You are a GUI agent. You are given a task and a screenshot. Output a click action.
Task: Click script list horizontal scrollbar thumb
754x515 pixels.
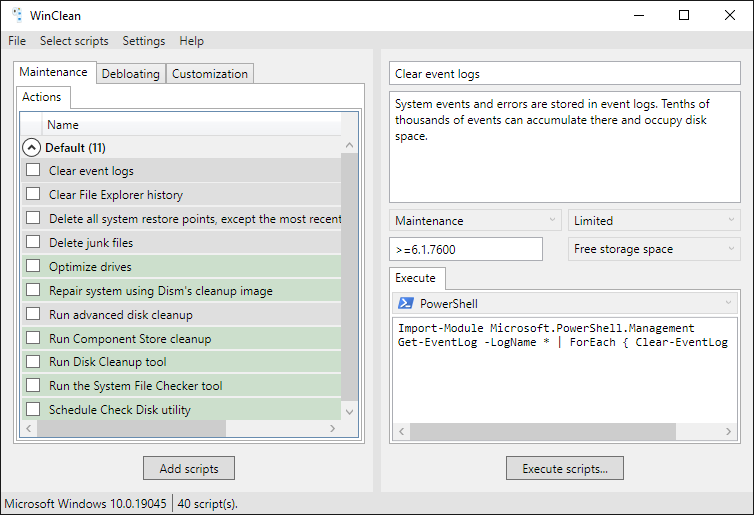point(132,428)
